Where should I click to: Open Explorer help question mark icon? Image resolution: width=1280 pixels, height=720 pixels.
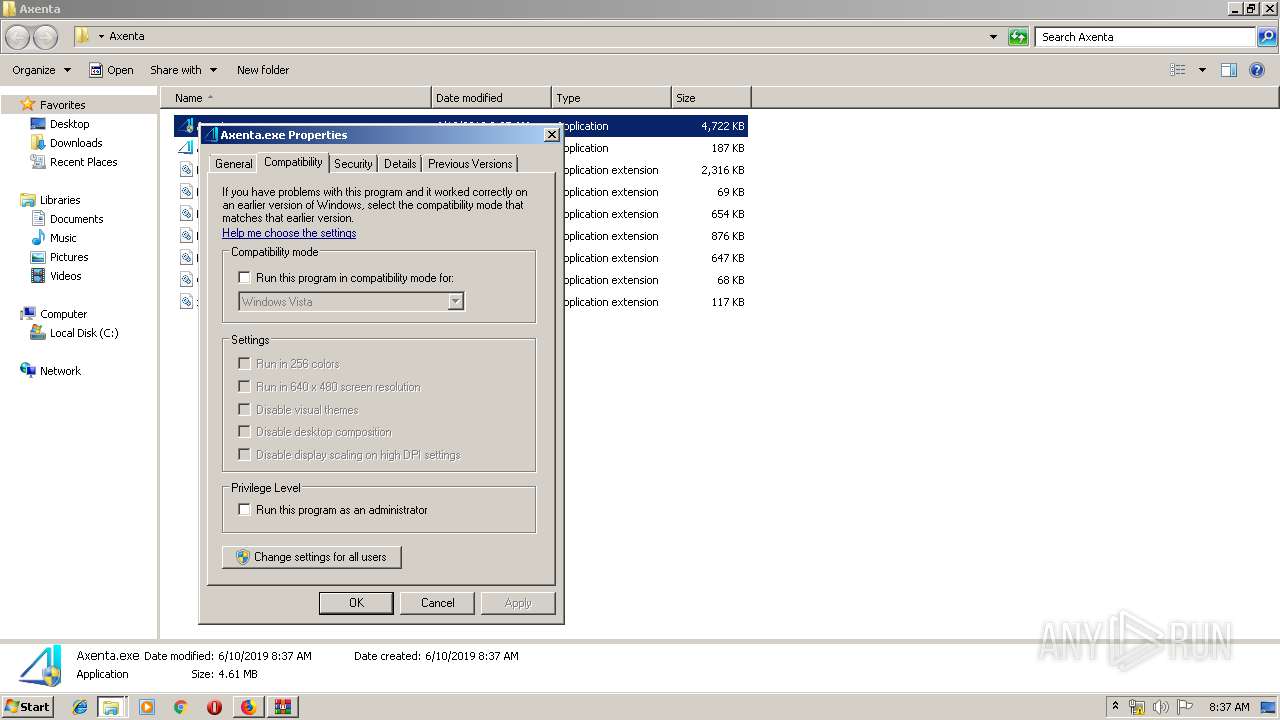pos(1257,70)
